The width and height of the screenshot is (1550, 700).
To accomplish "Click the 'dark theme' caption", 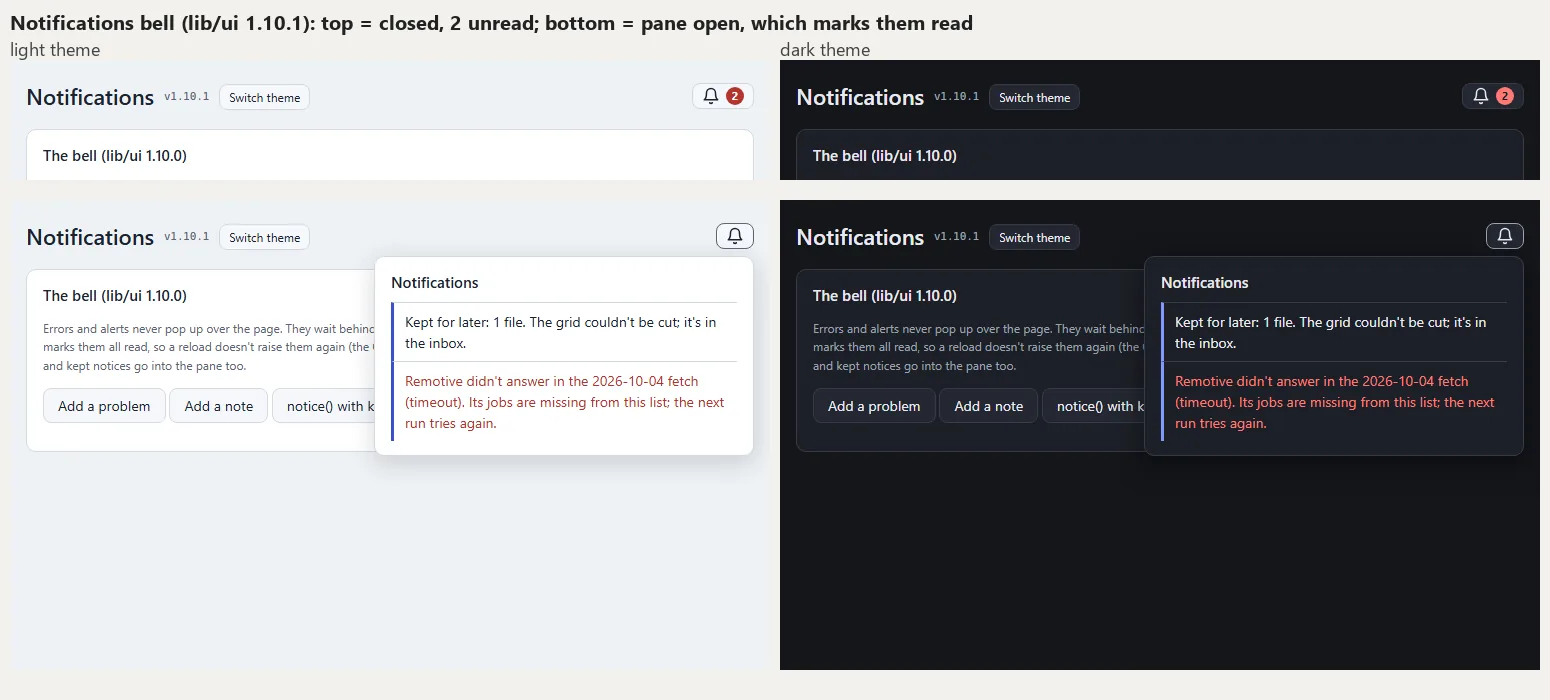I will [x=825, y=50].
